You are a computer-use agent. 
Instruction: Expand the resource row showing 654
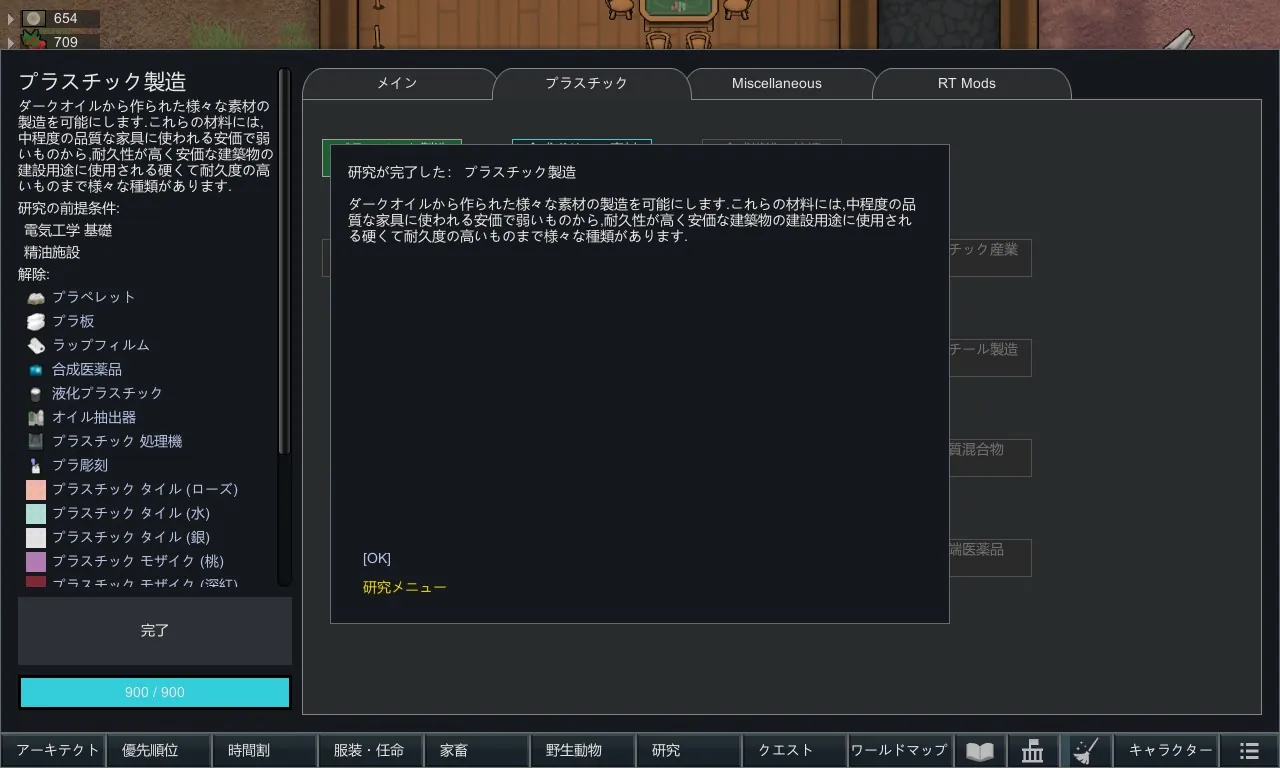tap(11, 19)
